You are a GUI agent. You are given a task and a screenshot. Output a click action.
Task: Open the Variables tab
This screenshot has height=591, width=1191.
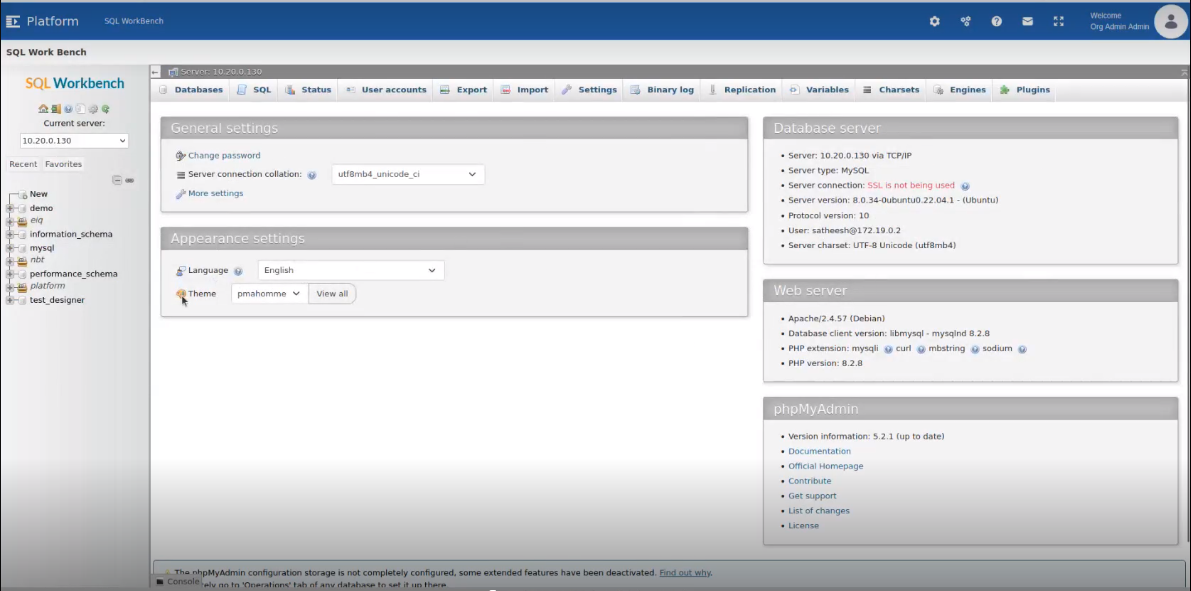click(x=819, y=90)
